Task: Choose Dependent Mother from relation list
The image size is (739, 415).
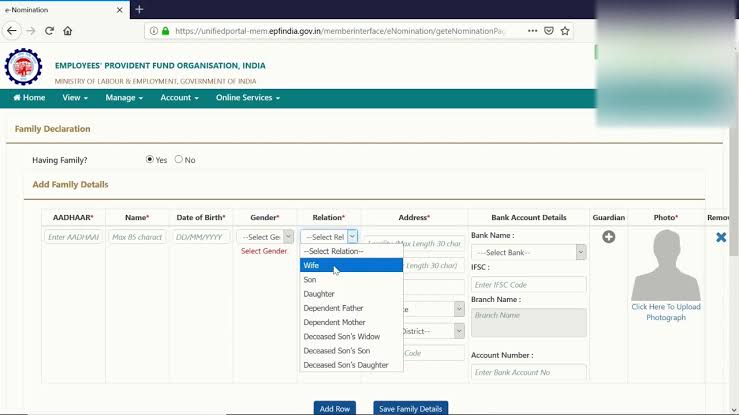Action: [352, 322]
